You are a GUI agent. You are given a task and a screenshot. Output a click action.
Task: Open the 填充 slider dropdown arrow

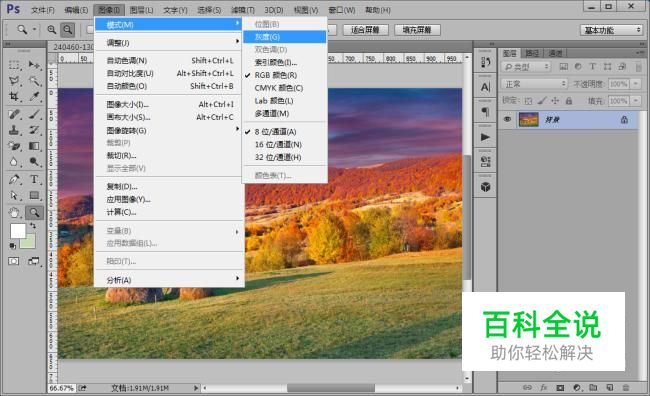[636, 101]
